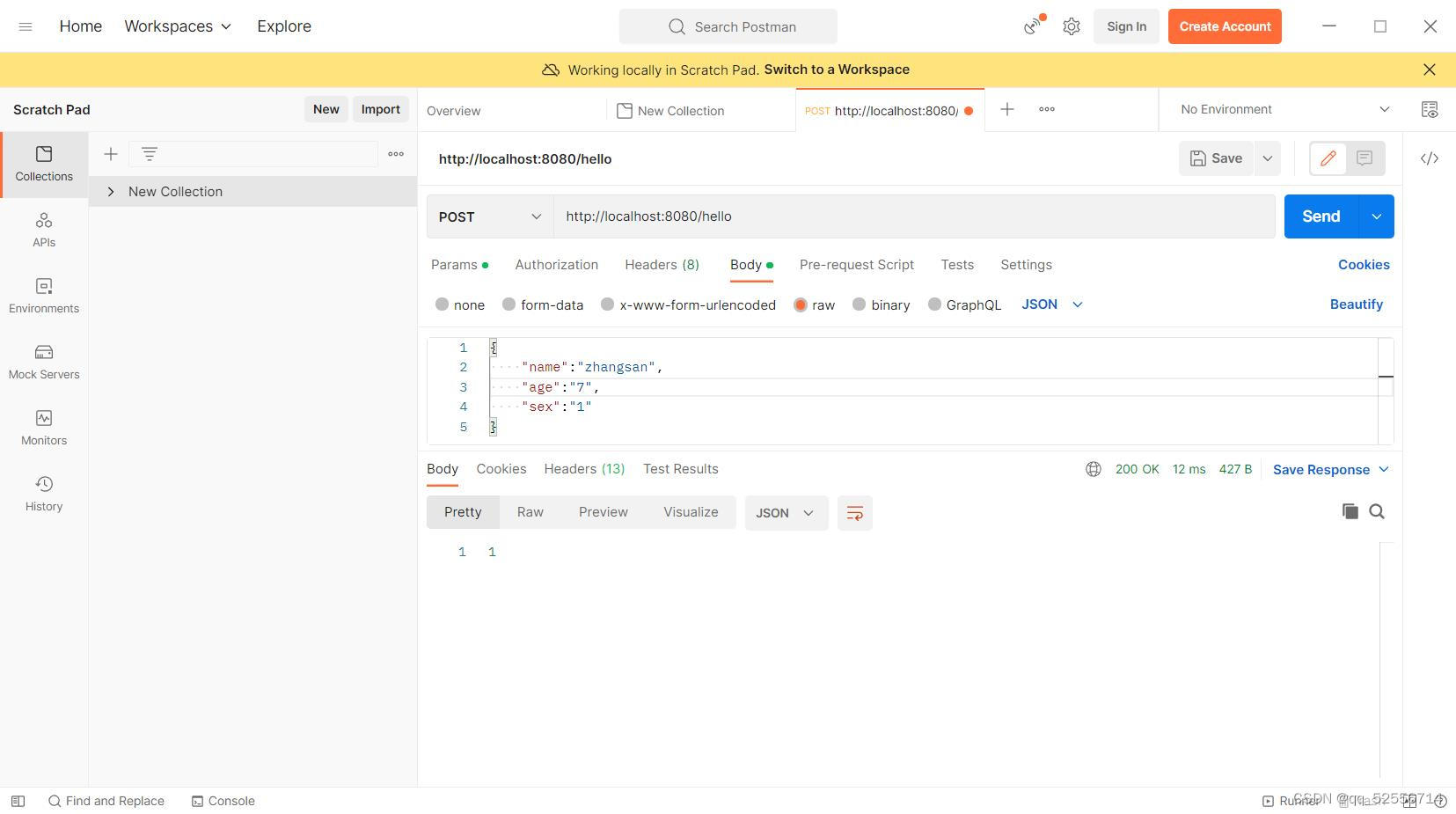Open History in the sidebar
The width and height of the screenshot is (1456, 814).
44,494
